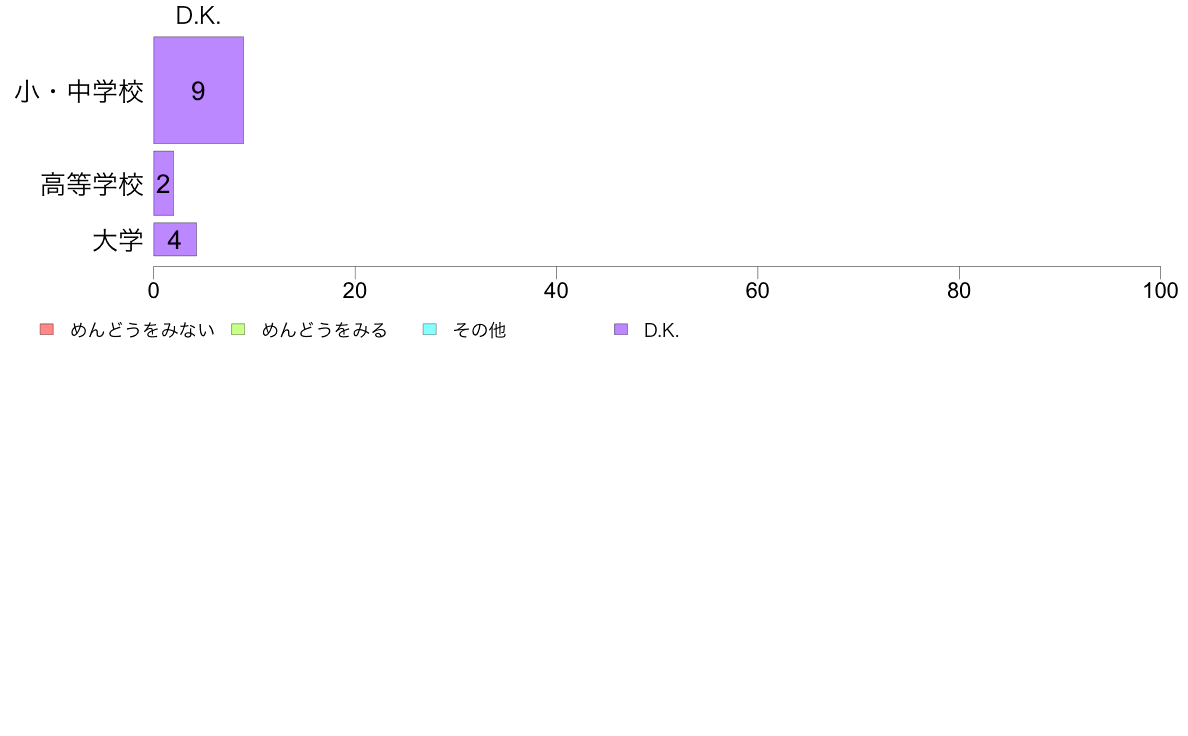The height and width of the screenshot is (736, 1188).
Task: Click the 高等学校 category label
Action: 92,184
